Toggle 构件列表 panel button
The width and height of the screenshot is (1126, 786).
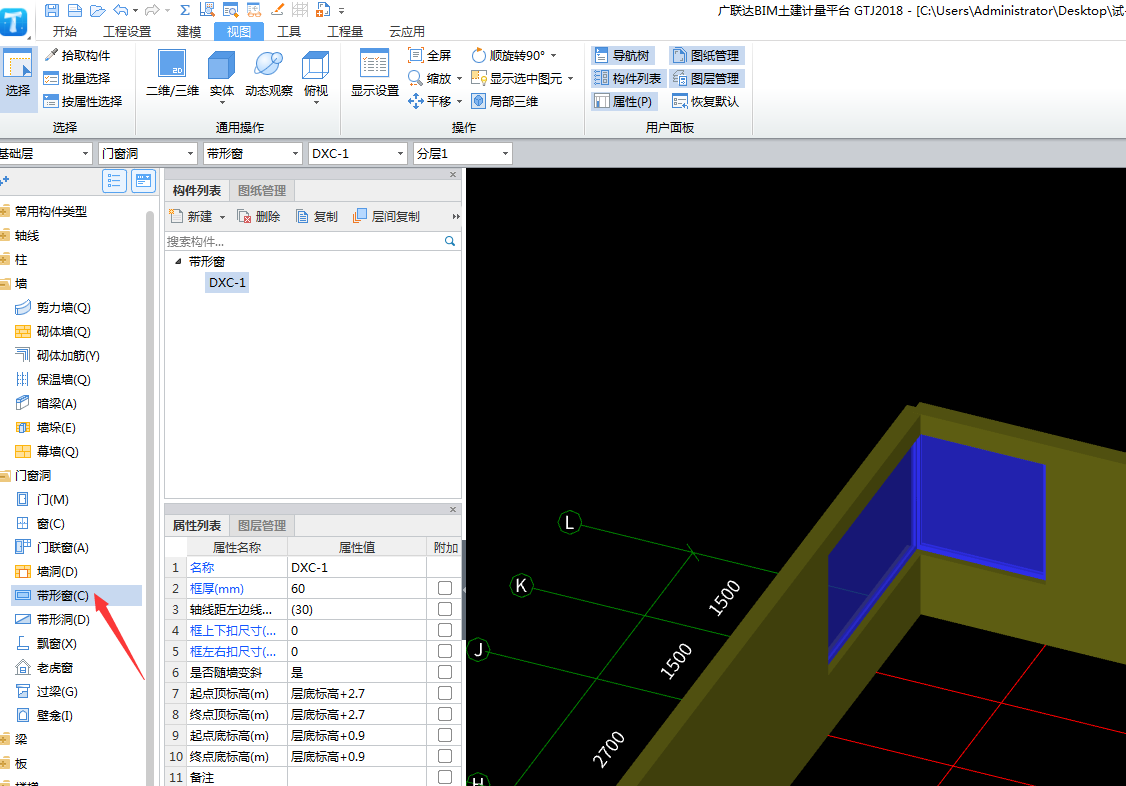pos(628,78)
